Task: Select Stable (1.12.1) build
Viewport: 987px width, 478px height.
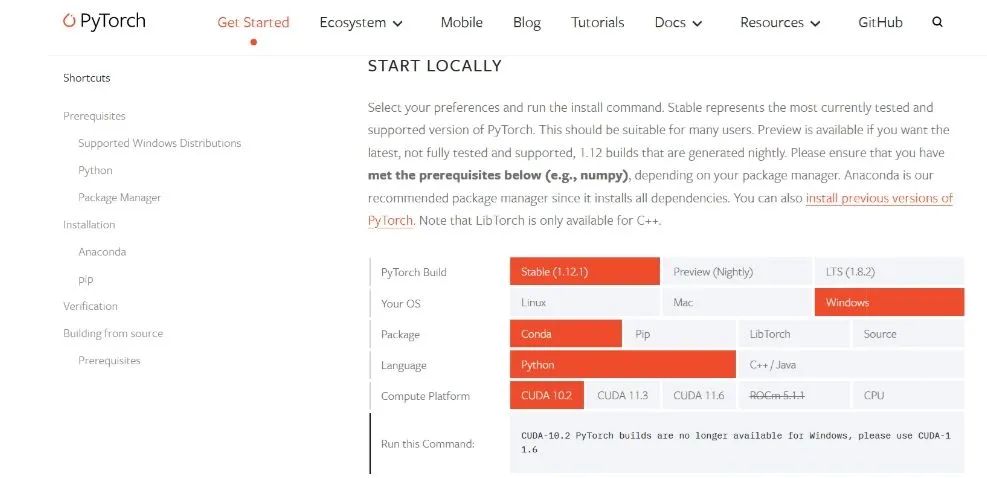Action: coord(585,271)
